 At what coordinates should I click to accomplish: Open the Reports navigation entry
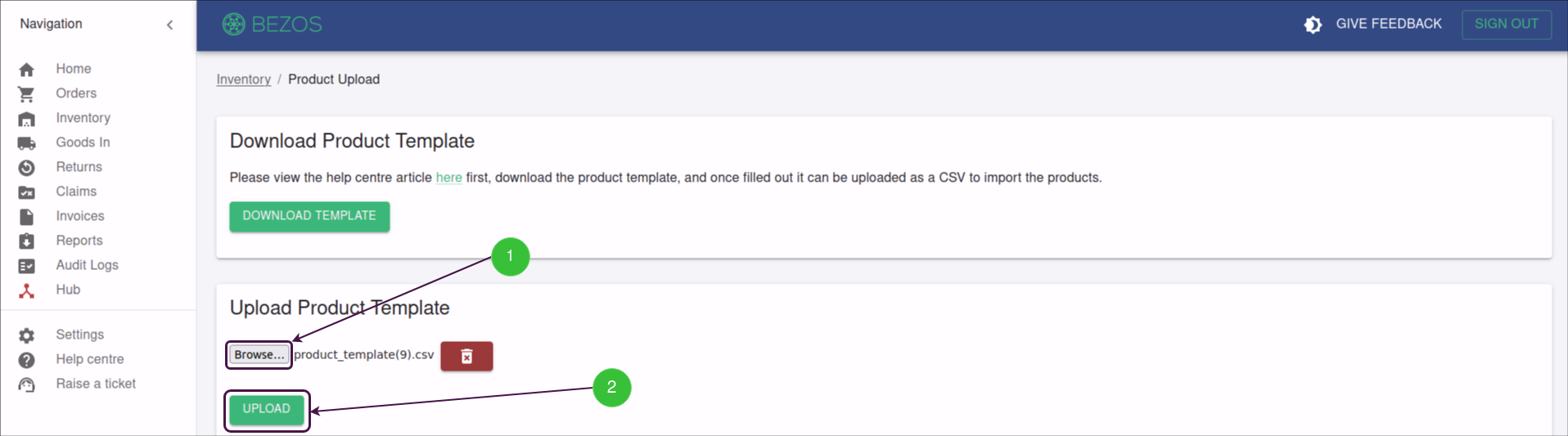click(79, 240)
